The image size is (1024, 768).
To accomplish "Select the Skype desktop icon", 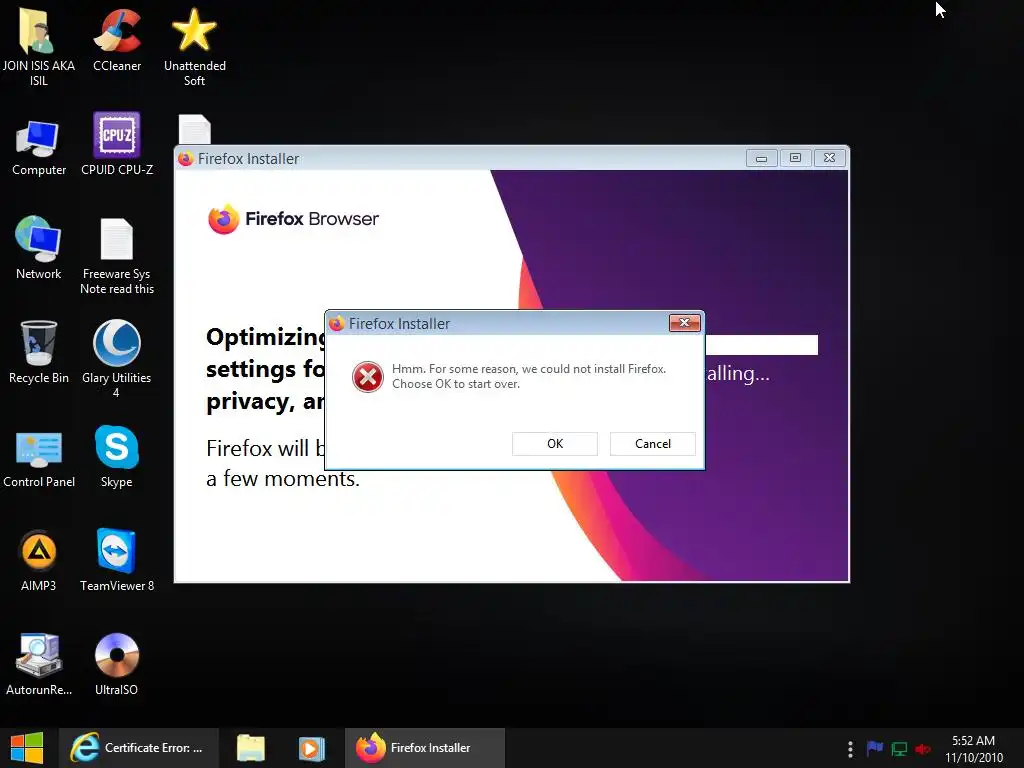I will click(116, 456).
